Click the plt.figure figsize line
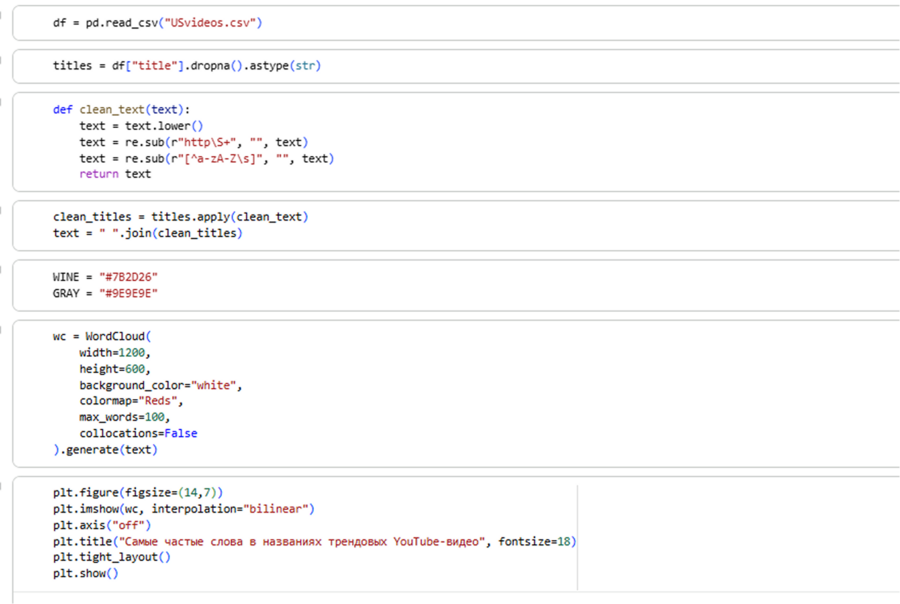Image resolution: width=900 pixels, height=604 pixels. coord(138,493)
